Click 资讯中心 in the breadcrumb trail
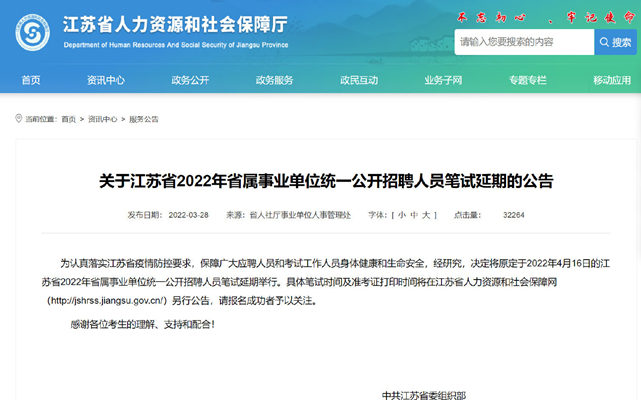The image size is (641, 400). click(102, 119)
